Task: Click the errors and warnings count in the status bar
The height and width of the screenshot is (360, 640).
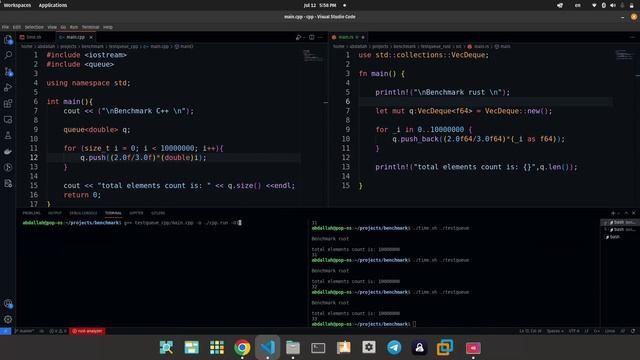Action: 58,331
